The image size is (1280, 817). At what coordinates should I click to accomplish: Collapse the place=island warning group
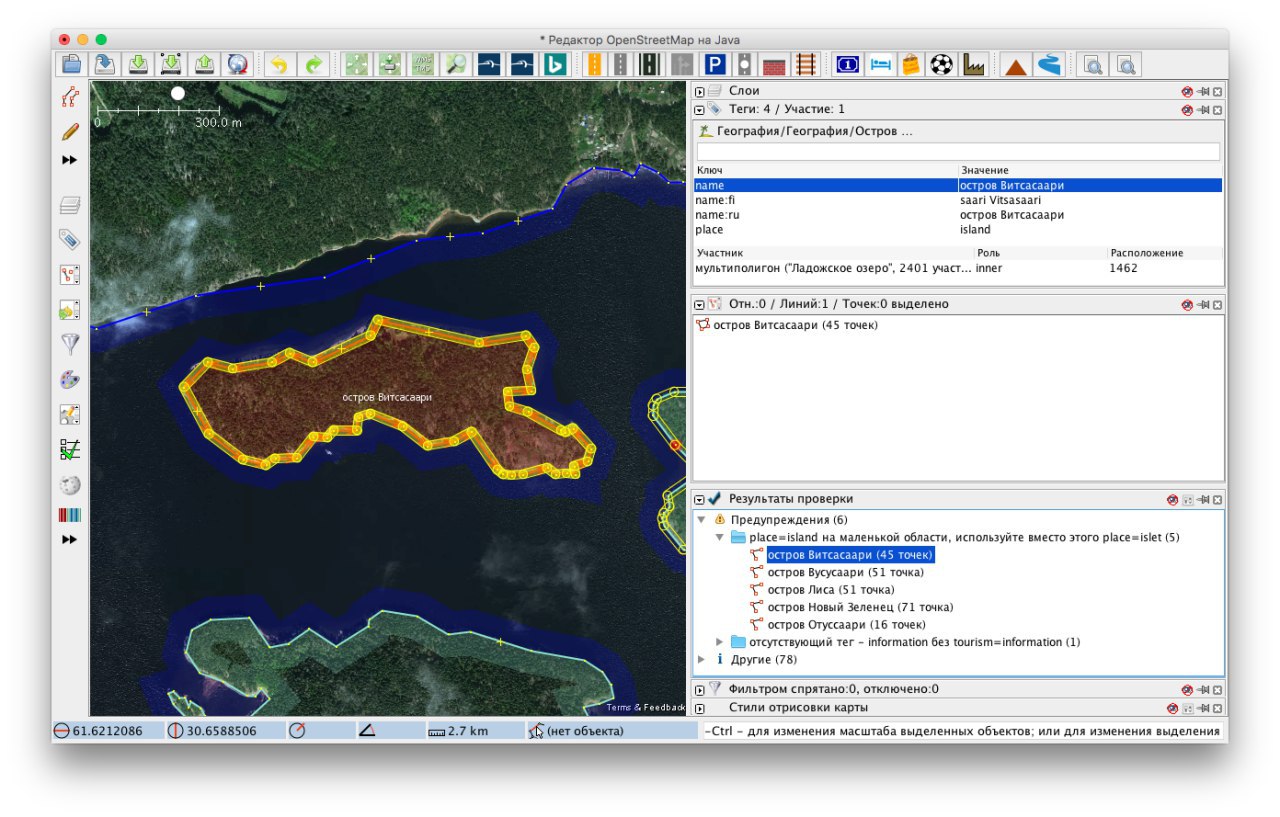(x=720, y=537)
